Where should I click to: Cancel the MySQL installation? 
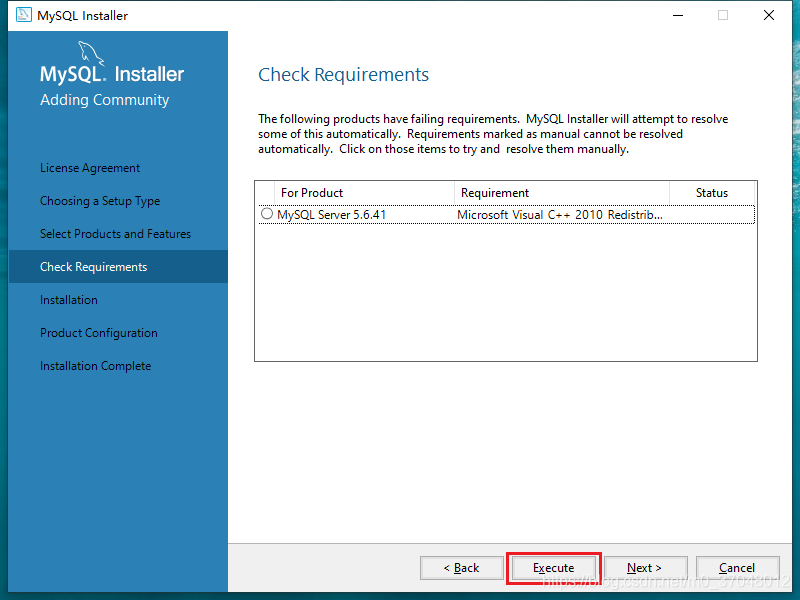click(x=737, y=568)
